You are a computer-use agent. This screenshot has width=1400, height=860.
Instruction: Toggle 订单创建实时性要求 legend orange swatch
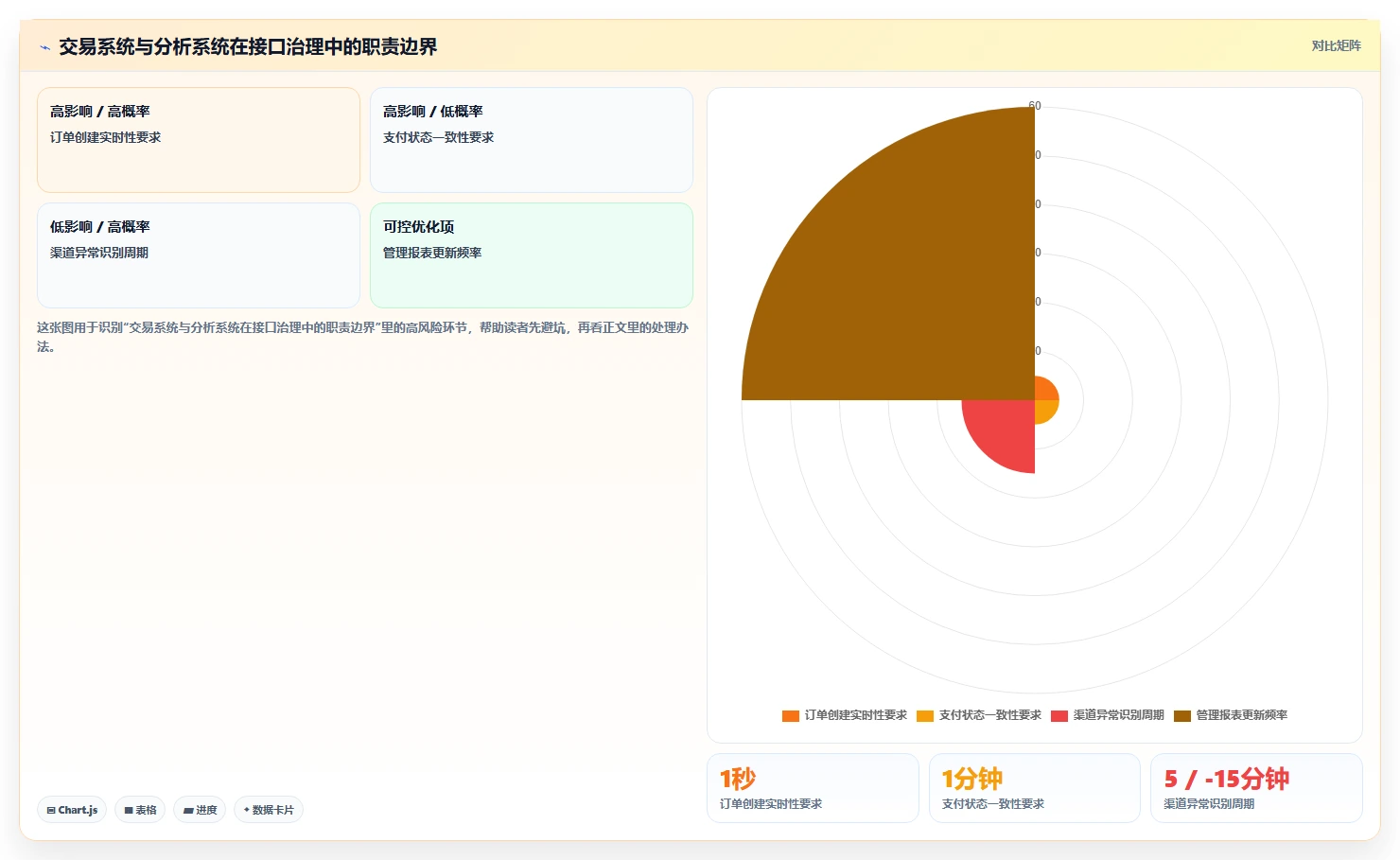point(791,715)
